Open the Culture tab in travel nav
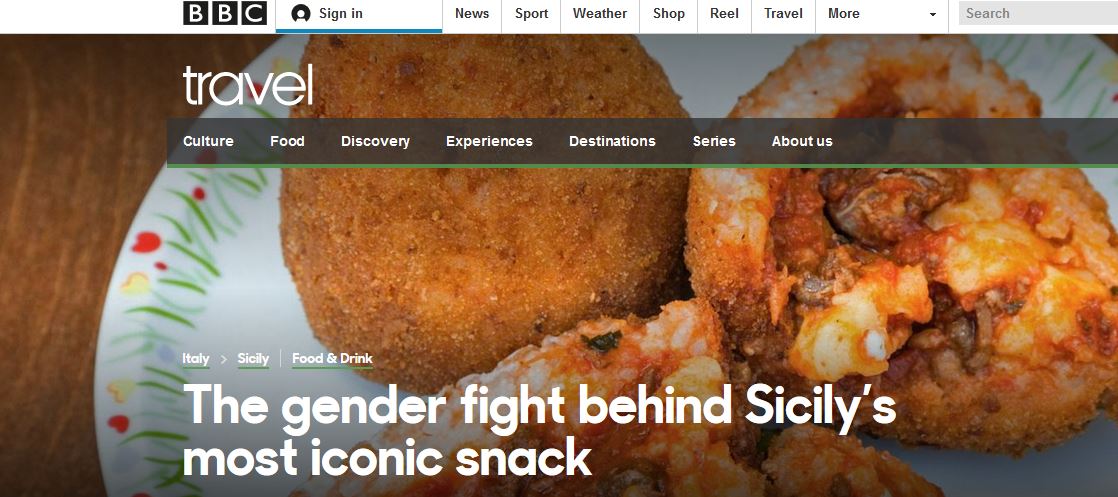Image resolution: width=1118 pixels, height=497 pixels. coord(208,141)
